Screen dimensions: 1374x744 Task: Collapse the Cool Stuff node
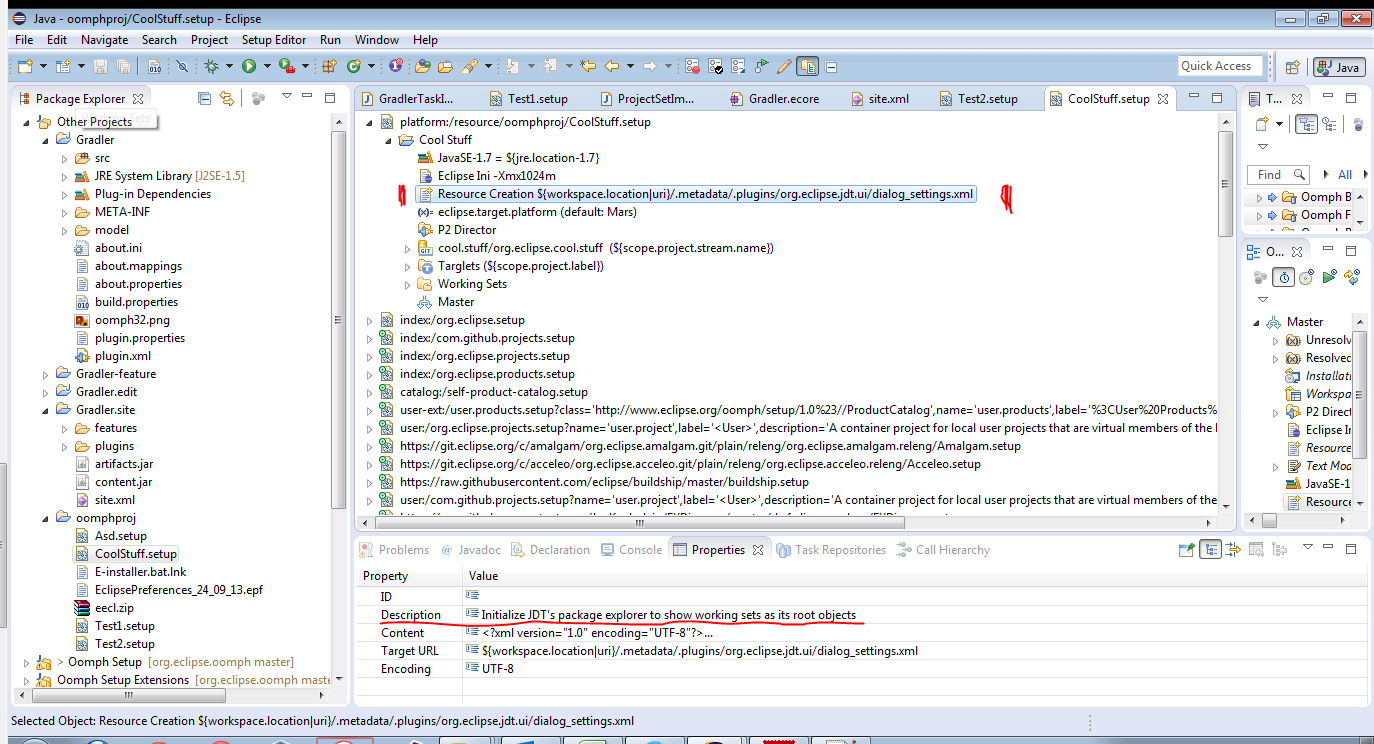pyautogui.click(x=389, y=140)
